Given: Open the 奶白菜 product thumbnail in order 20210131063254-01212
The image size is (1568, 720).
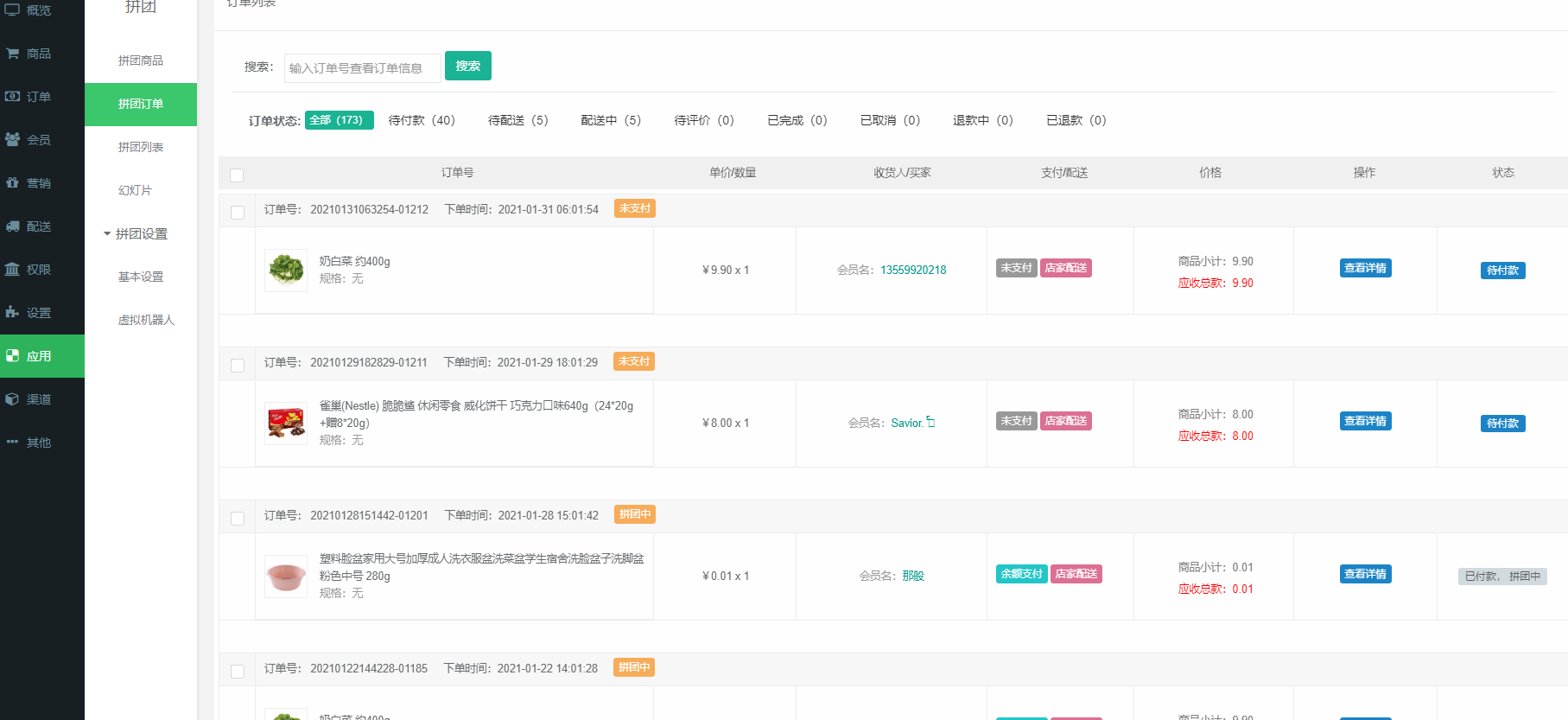Looking at the screenshot, I should tap(286, 271).
